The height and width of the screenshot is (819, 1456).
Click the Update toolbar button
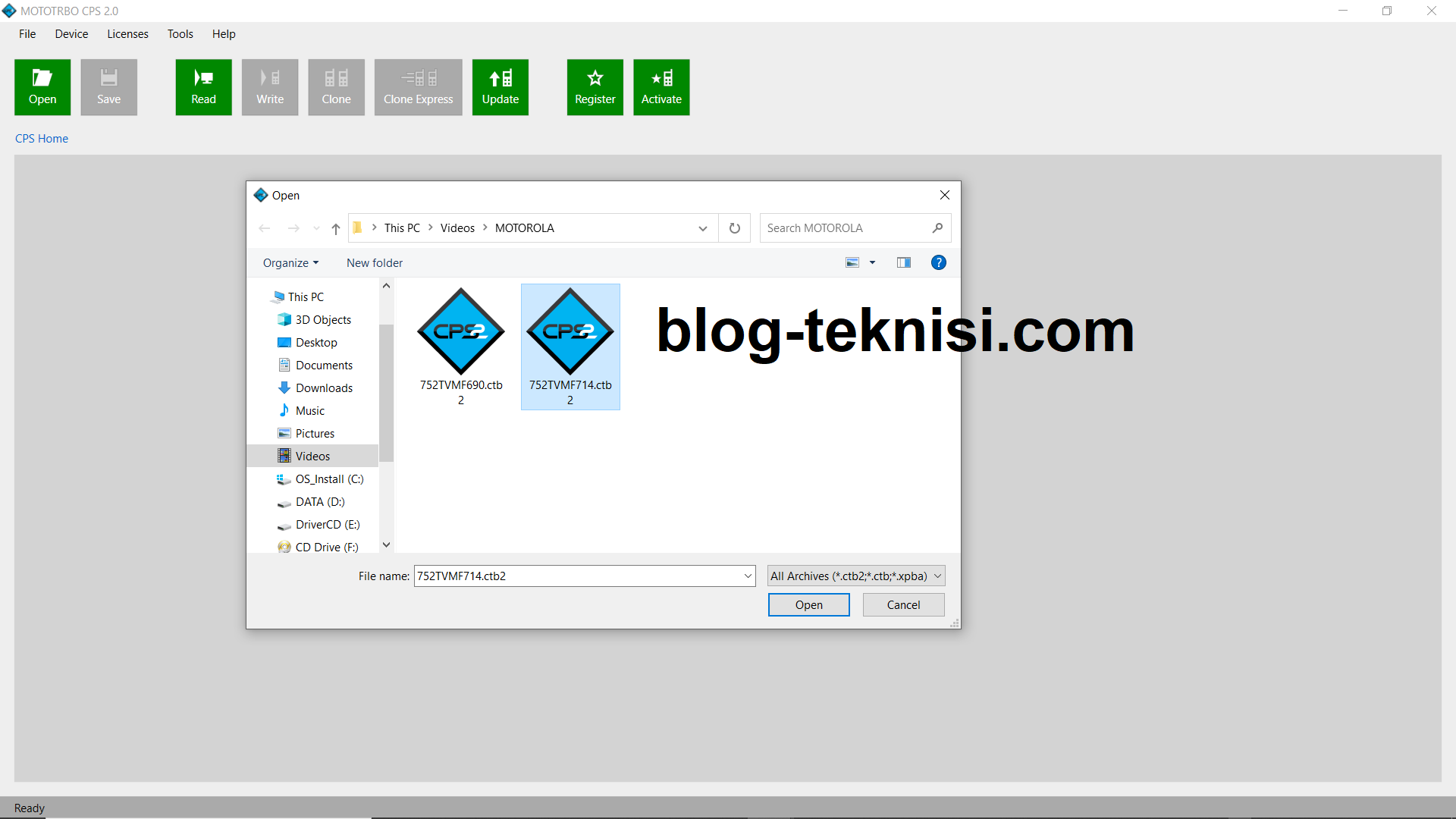point(500,87)
